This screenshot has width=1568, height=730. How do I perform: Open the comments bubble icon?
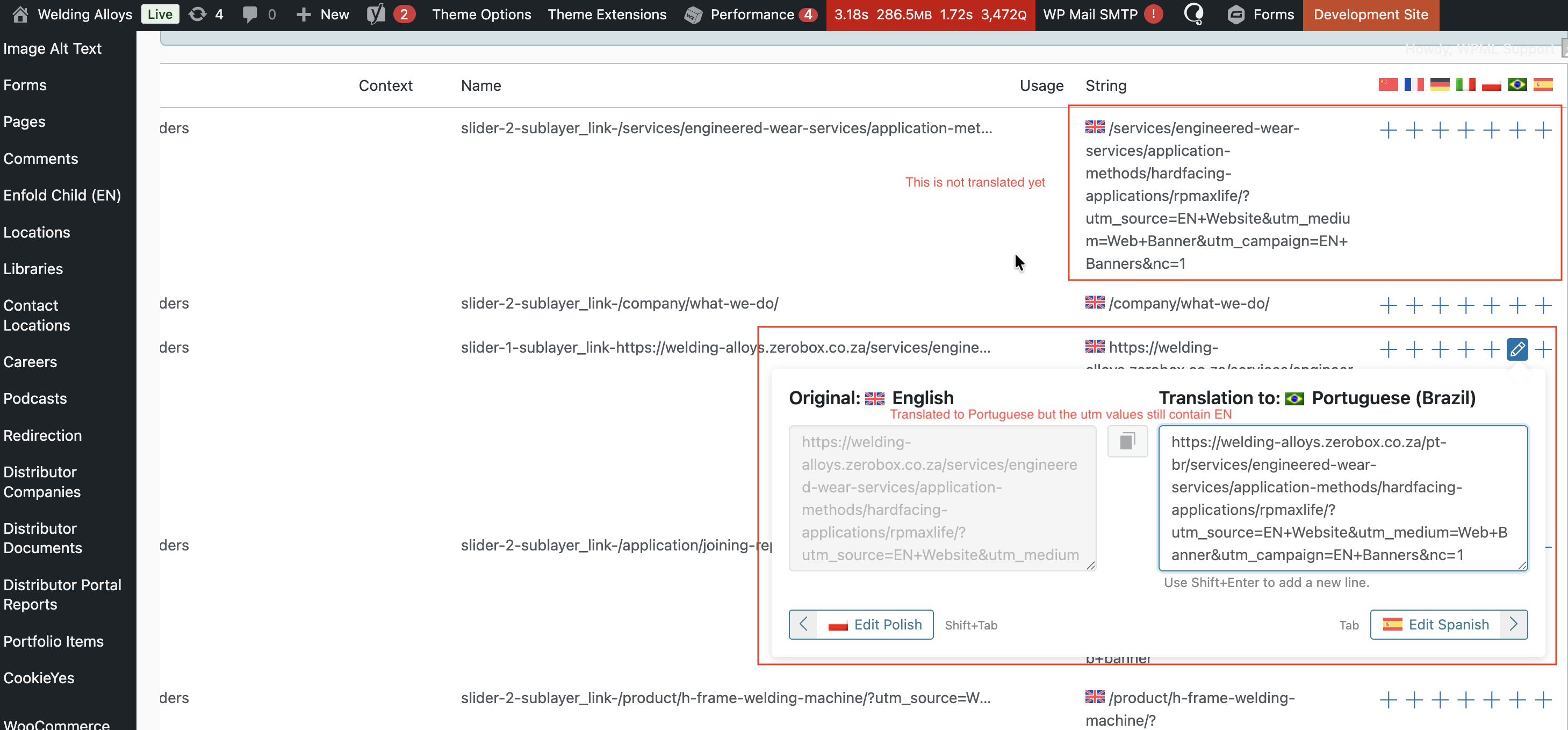coord(249,14)
